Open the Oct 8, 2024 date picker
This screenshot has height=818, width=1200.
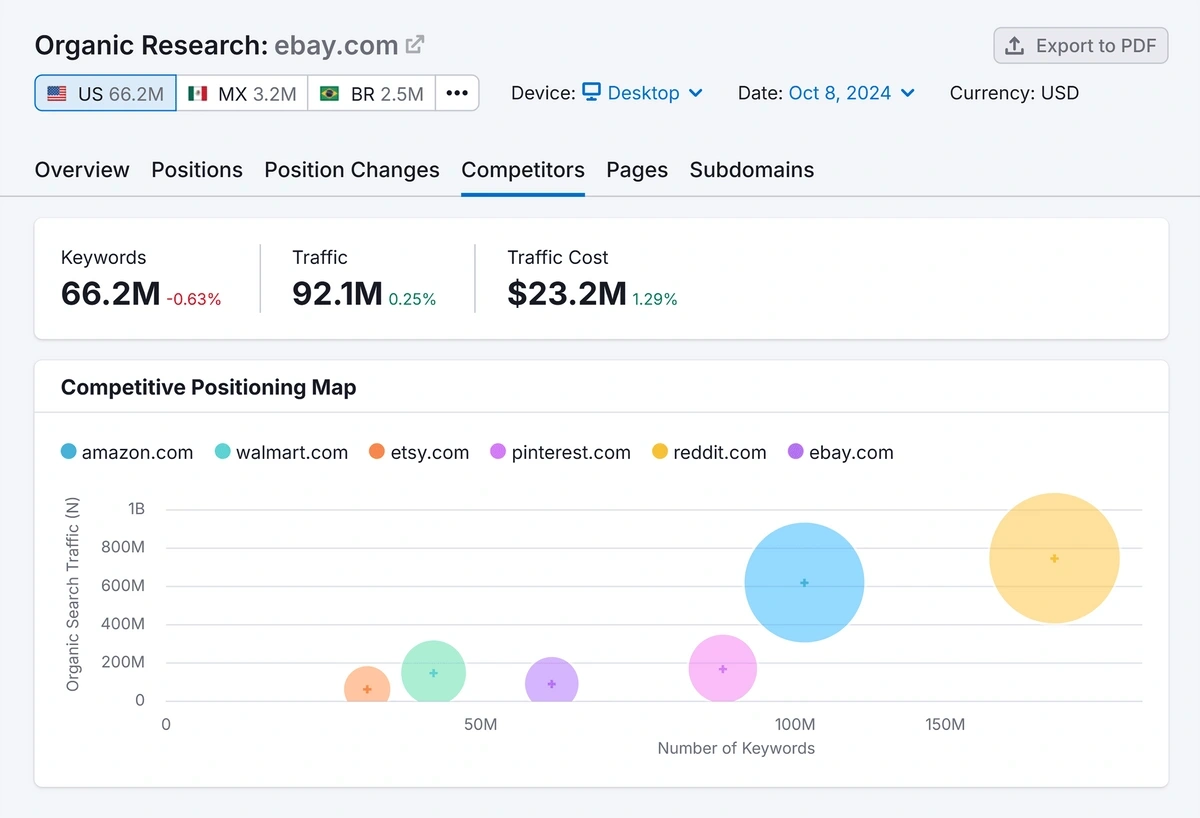(851, 93)
